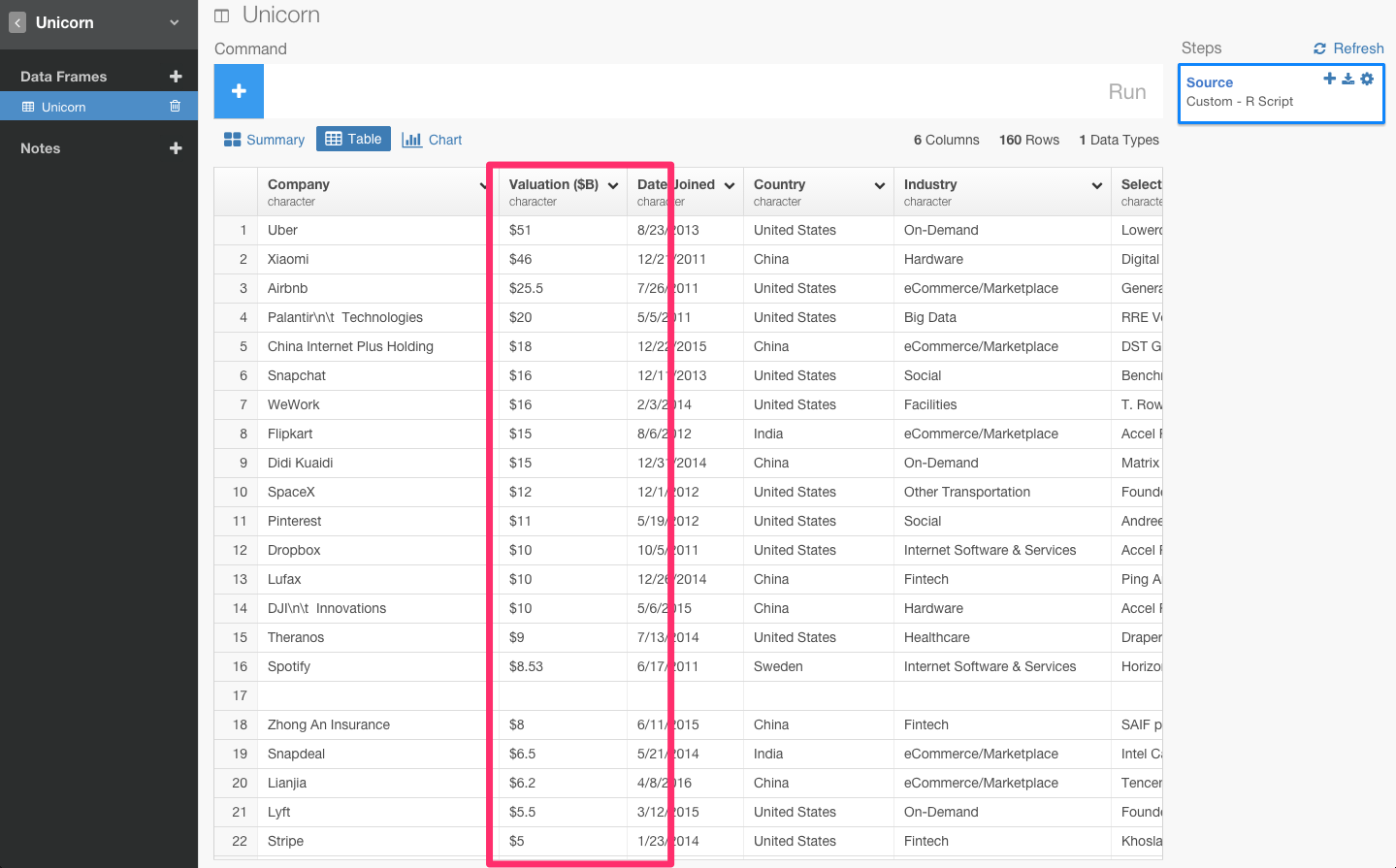The image size is (1396, 868).
Task: Open the Date Joined column dropdown
Action: click(730, 185)
